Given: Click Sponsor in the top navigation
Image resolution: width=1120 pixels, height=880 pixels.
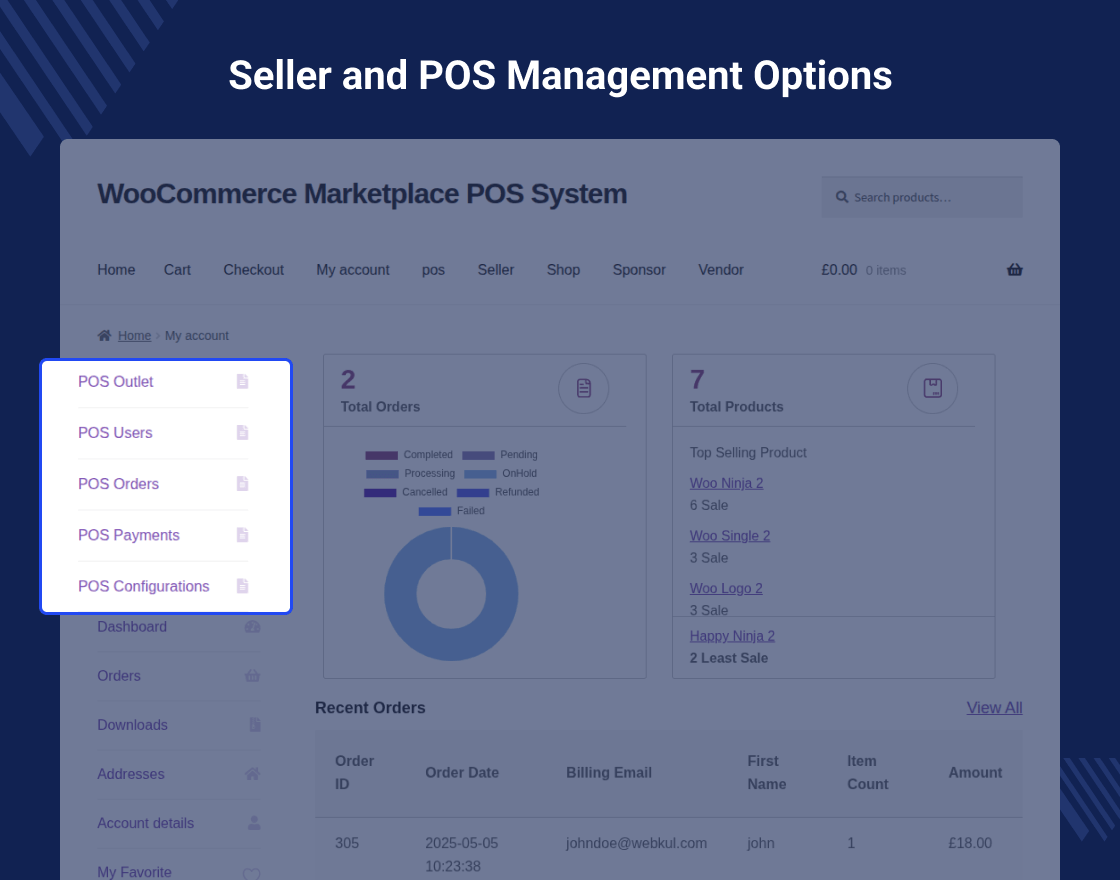Looking at the screenshot, I should (x=639, y=270).
